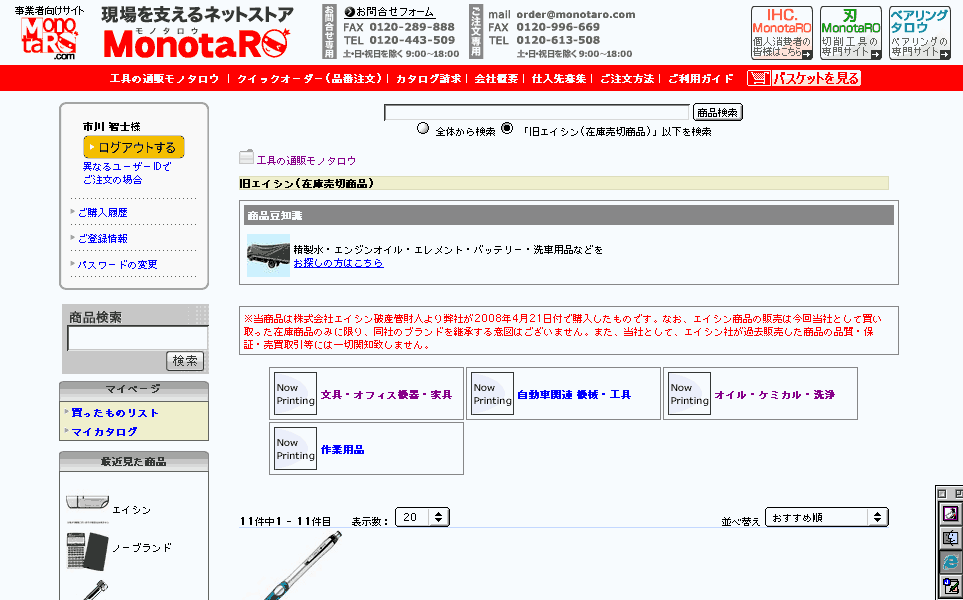
Task: Click the calculator thumbnail in recently viewed
Action: click(x=85, y=548)
